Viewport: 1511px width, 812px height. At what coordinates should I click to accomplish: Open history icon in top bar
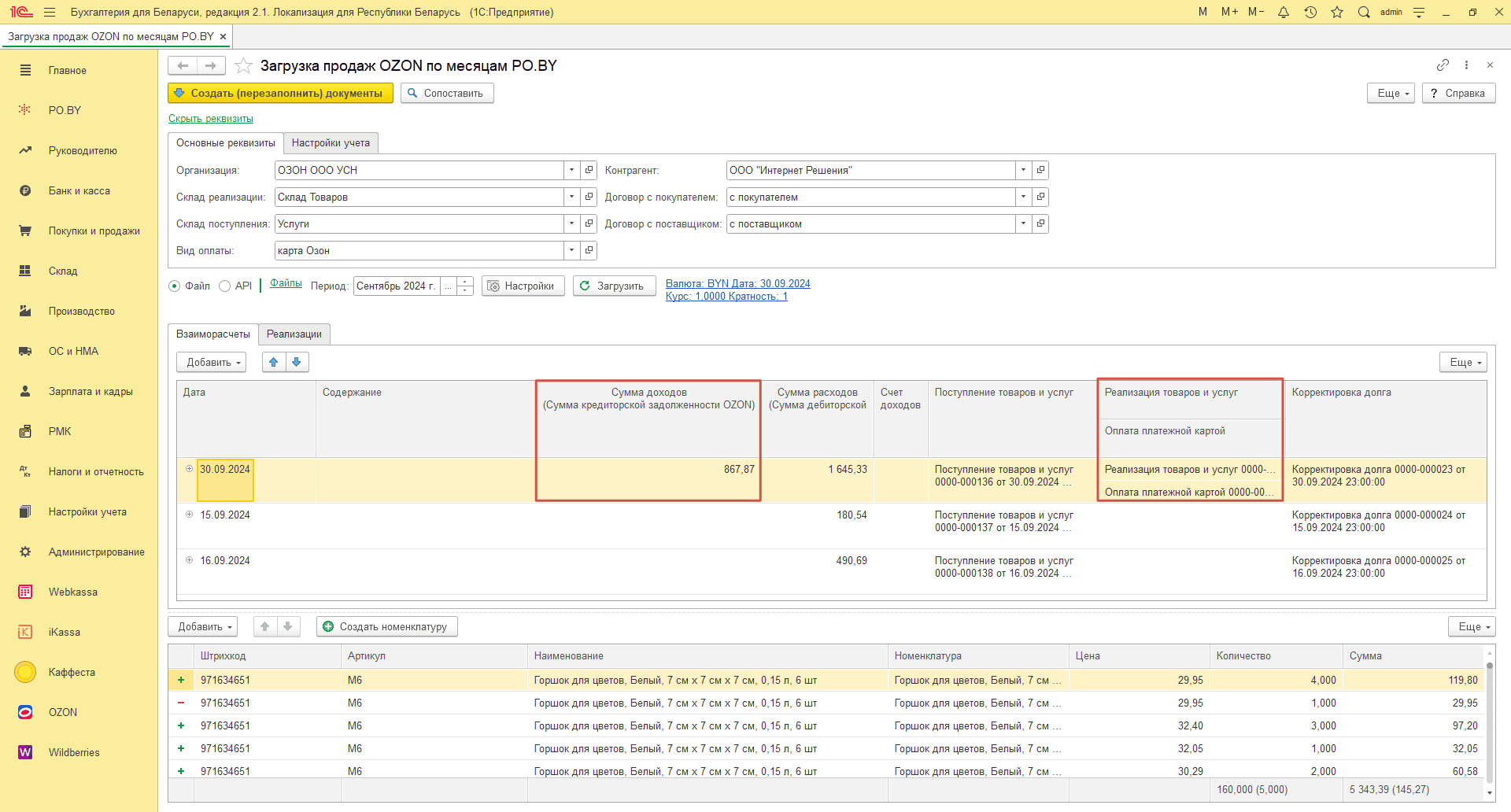tap(1310, 12)
